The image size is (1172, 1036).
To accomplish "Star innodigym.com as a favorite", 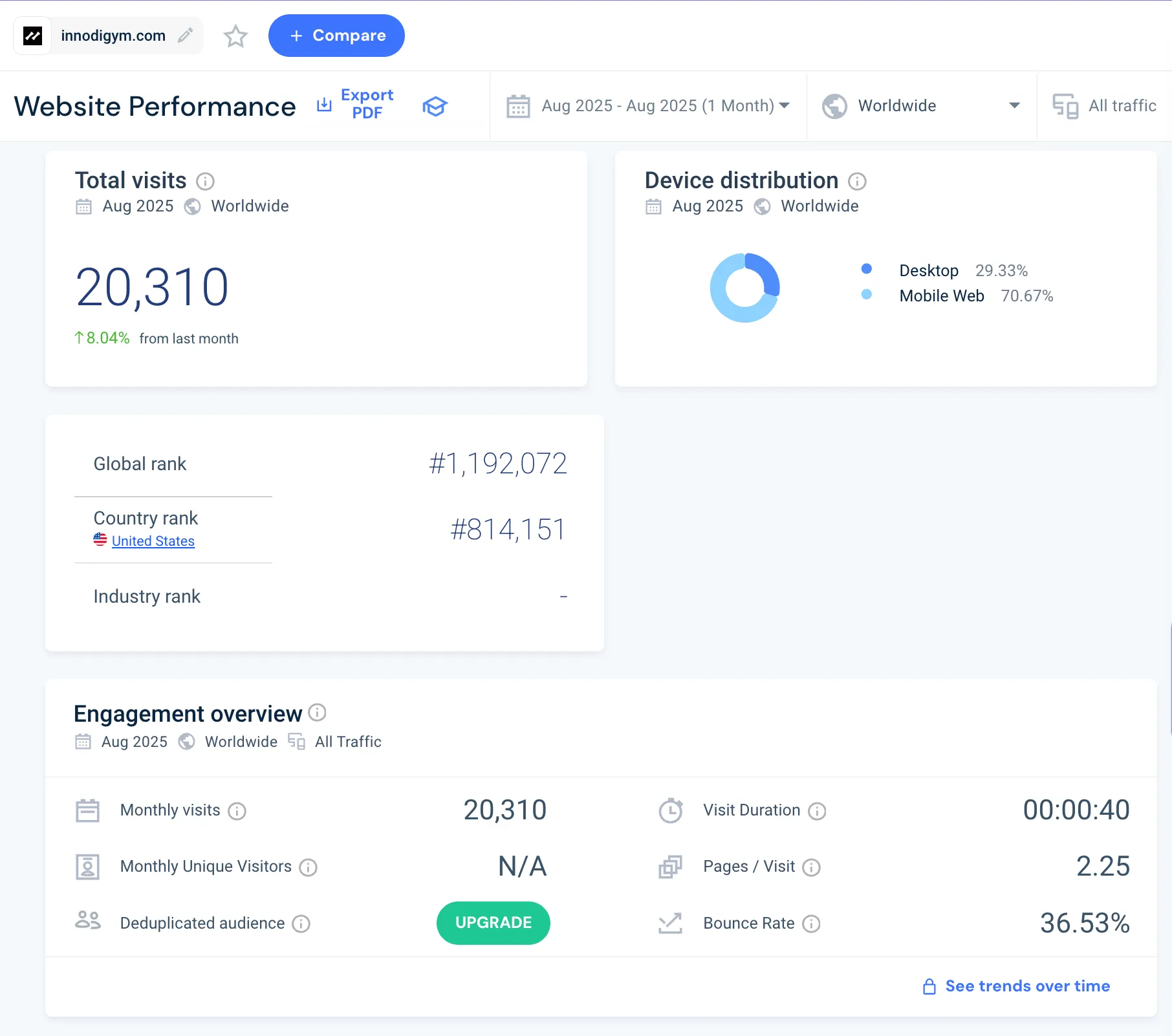I will click(x=235, y=36).
